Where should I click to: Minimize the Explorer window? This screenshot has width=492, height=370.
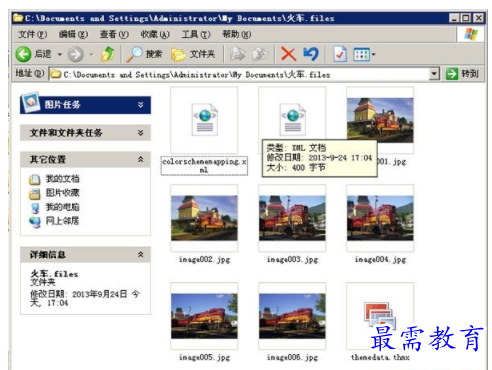[x=454, y=18]
